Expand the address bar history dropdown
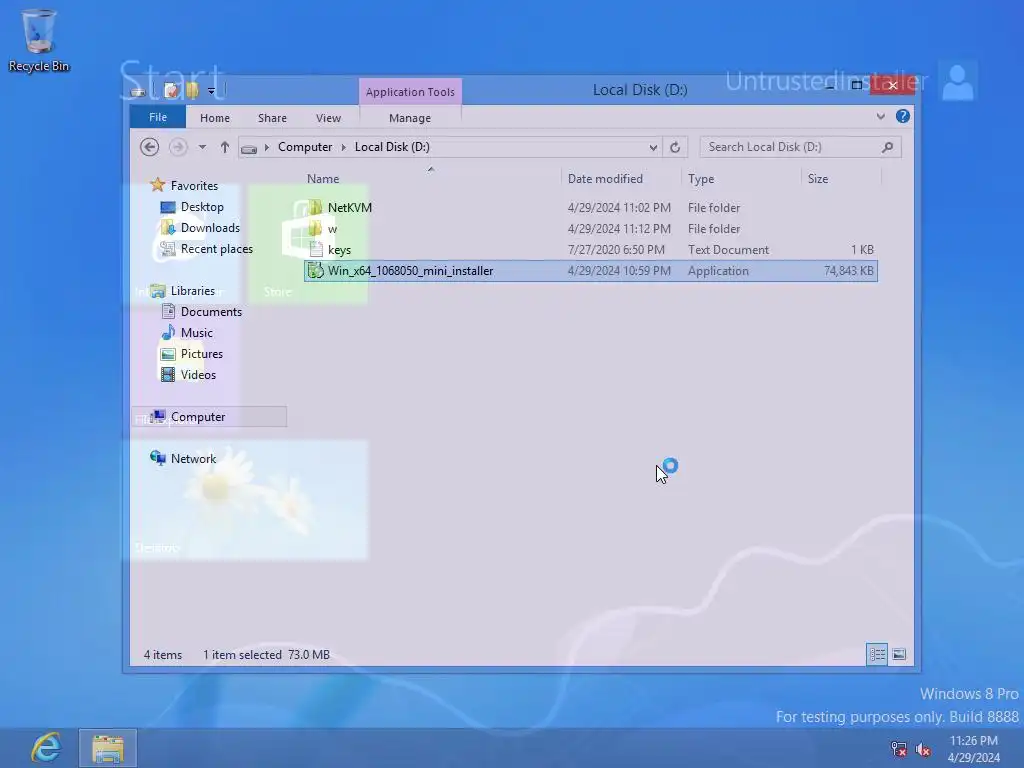 pos(652,148)
